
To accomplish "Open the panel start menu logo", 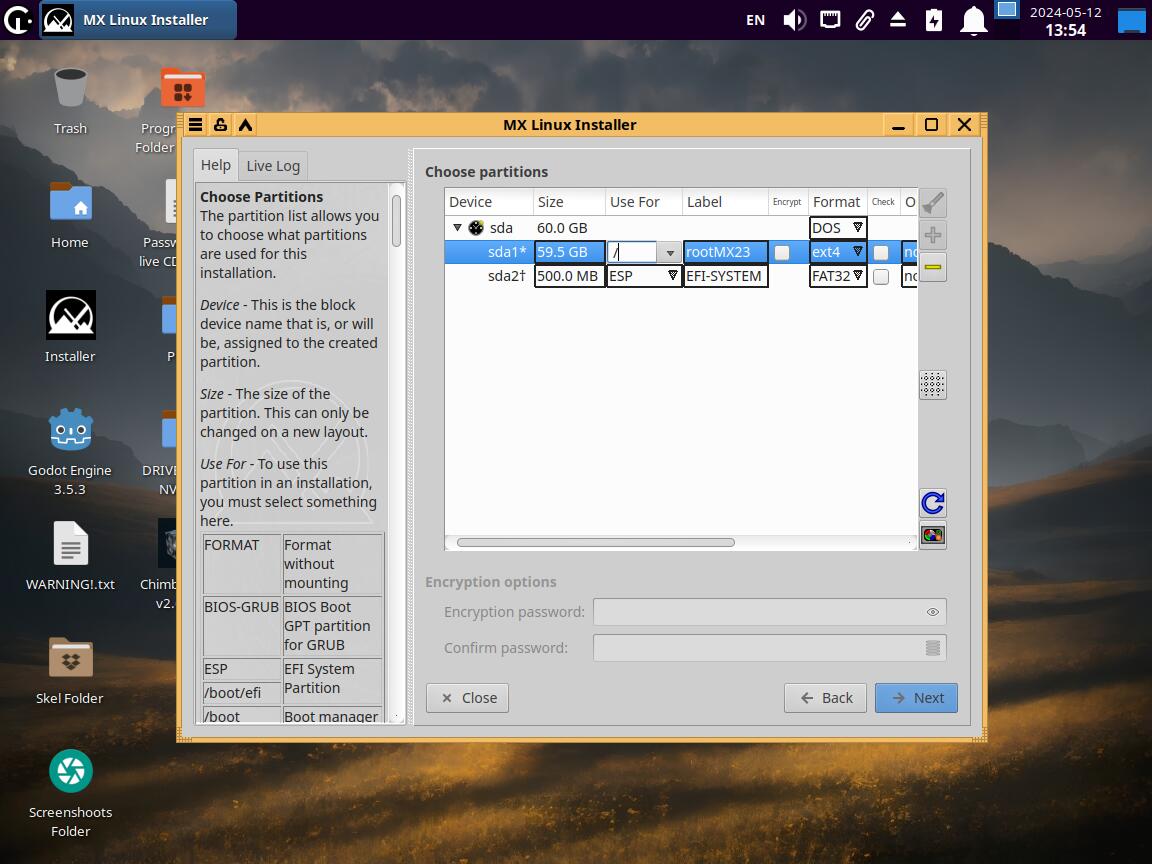I will point(18,20).
